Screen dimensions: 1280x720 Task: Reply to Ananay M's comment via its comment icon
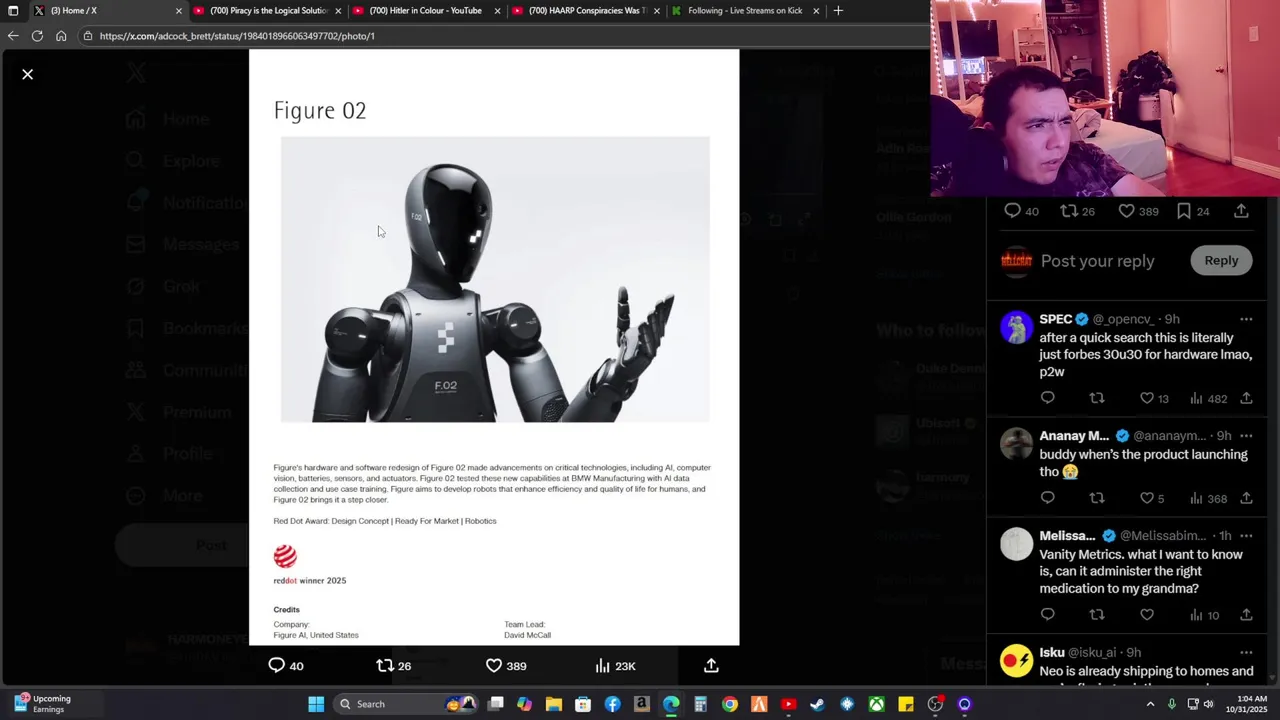[x=1047, y=498]
